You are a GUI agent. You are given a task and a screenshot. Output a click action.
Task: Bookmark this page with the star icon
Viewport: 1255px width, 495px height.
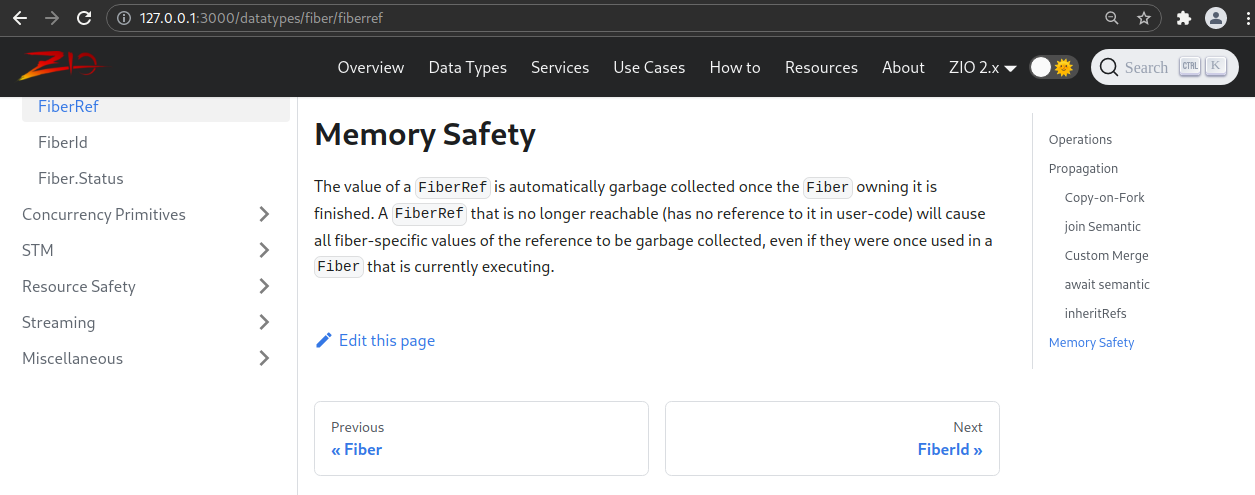pos(1144,18)
